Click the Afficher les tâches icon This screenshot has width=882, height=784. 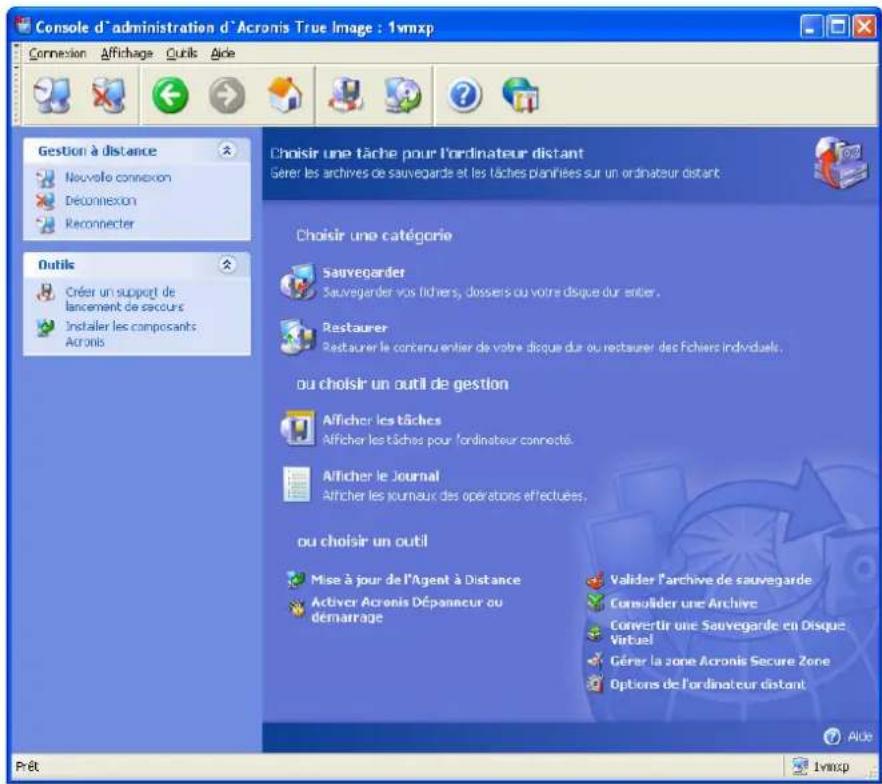pyautogui.click(x=298, y=429)
